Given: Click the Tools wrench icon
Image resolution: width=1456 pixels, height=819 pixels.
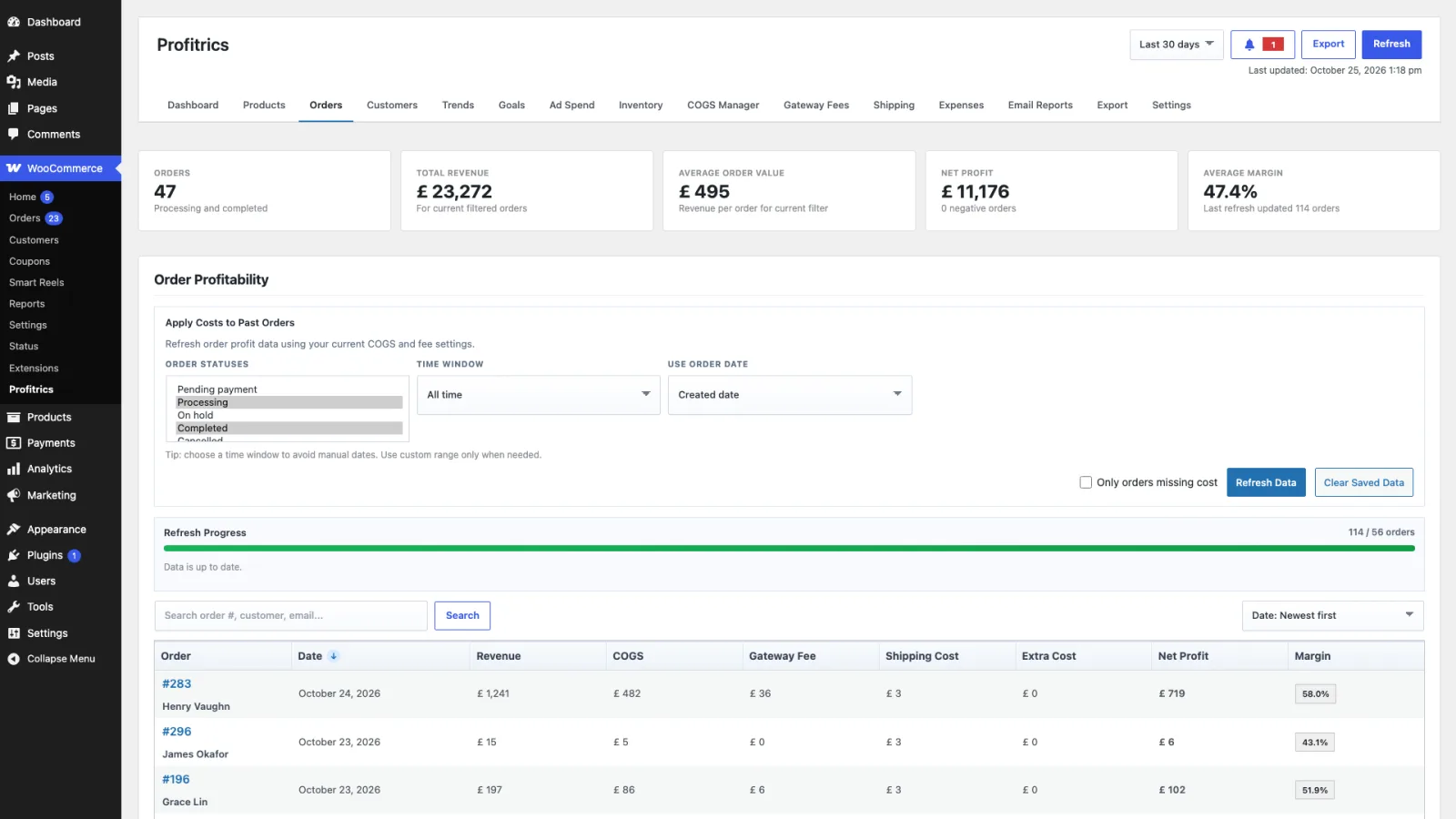Looking at the screenshot, I should click(x=14, y=607).
